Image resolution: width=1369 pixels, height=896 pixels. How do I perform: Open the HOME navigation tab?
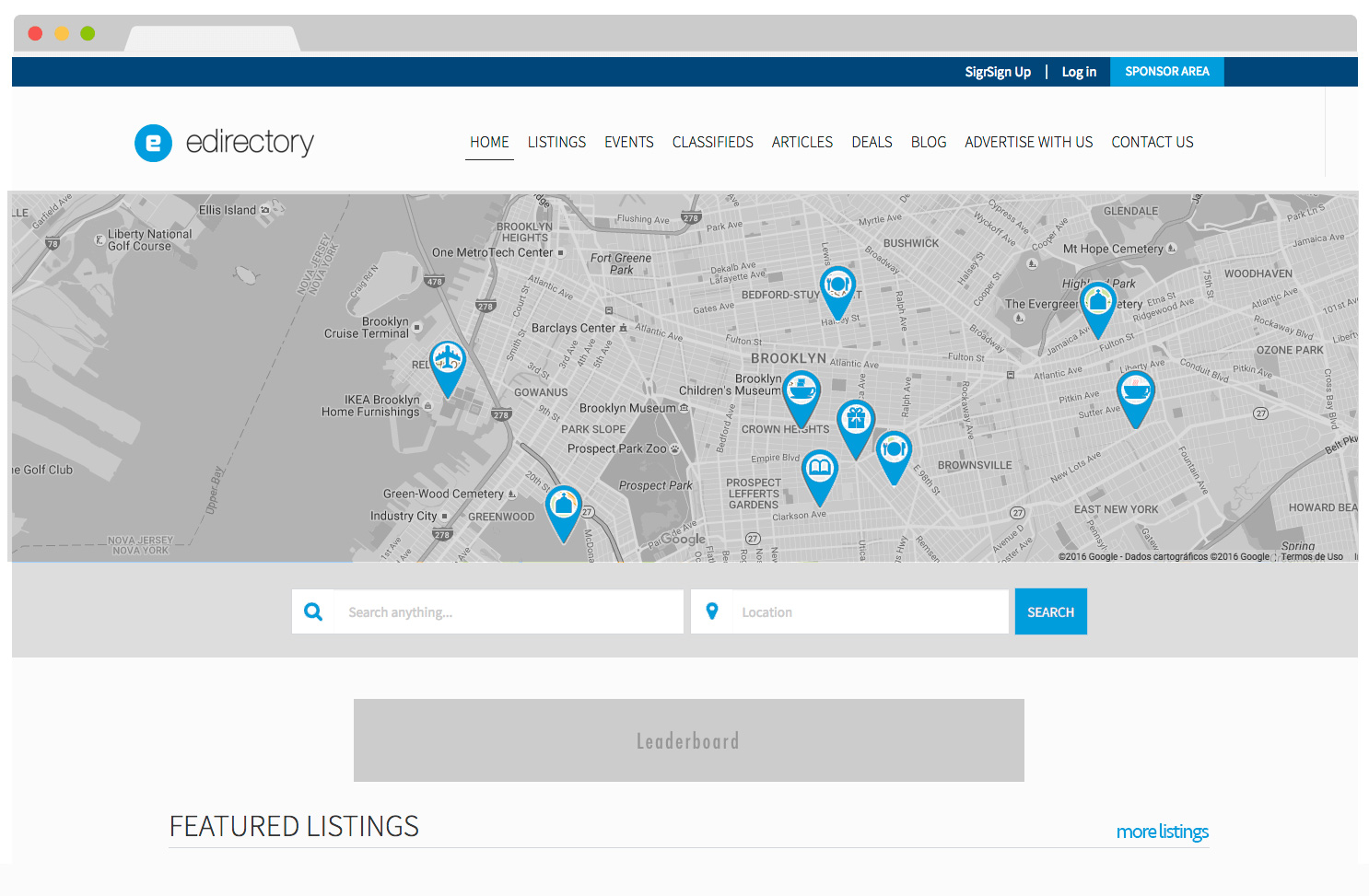tap(489, 142)
